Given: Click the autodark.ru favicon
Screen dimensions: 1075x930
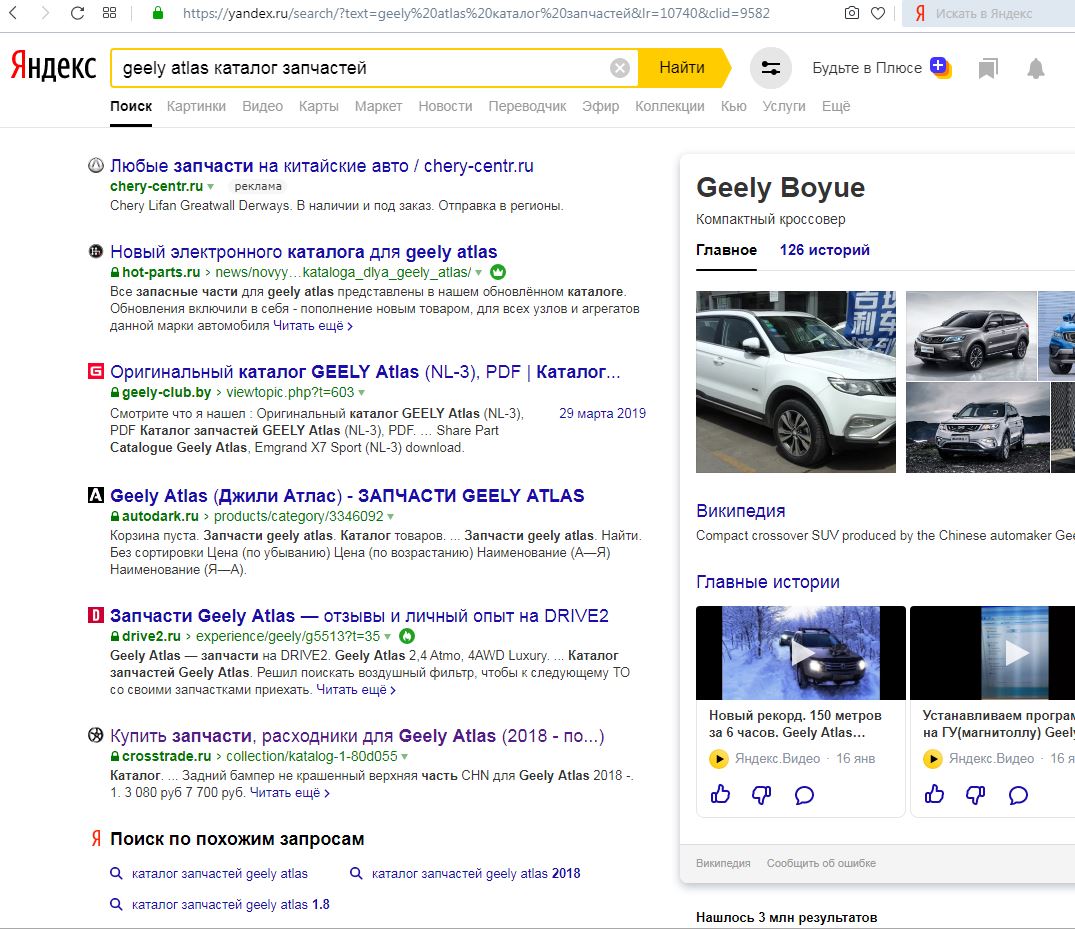Looking at the screenshot, I should (96, 495).
